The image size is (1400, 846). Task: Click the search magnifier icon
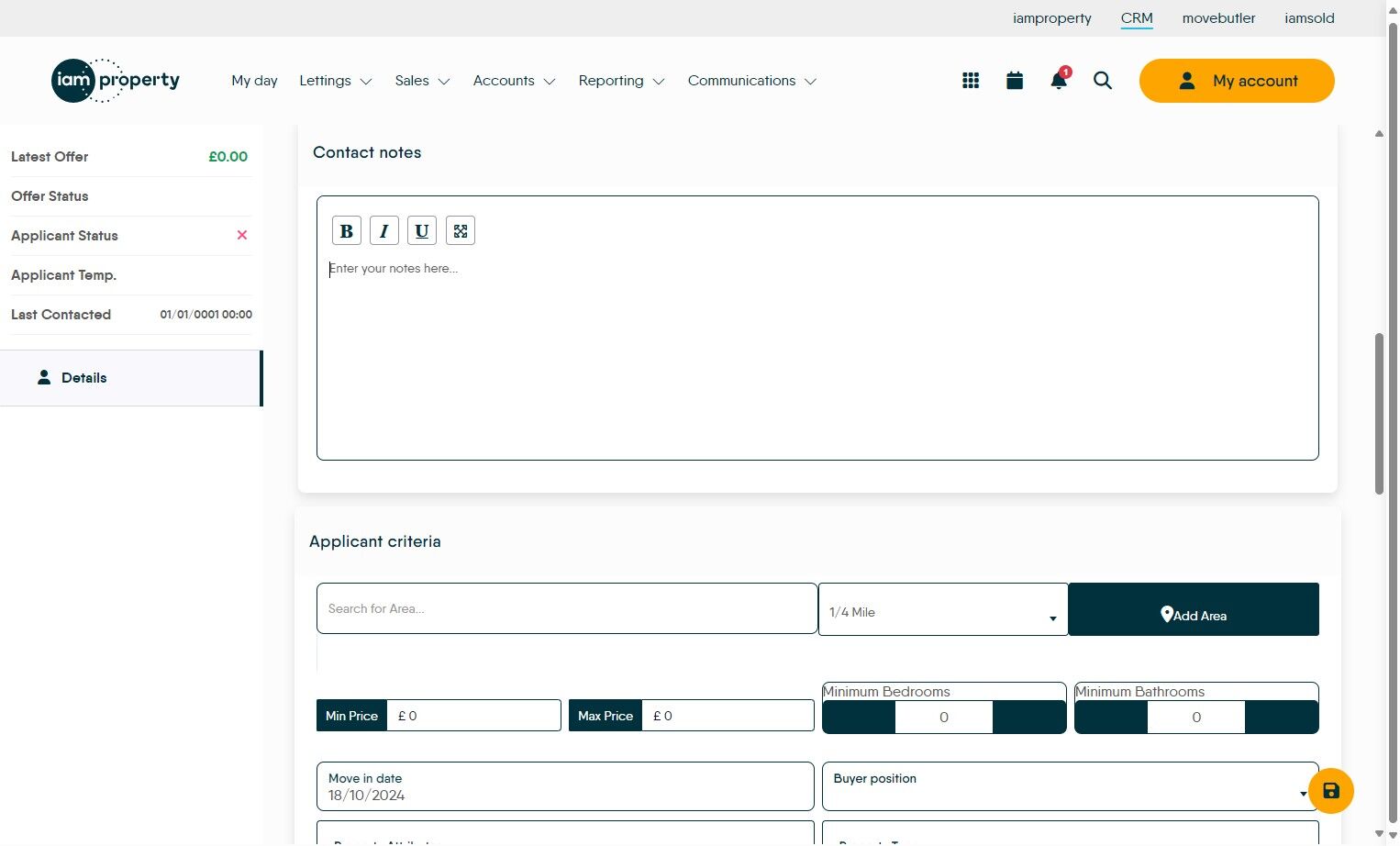1103,81
